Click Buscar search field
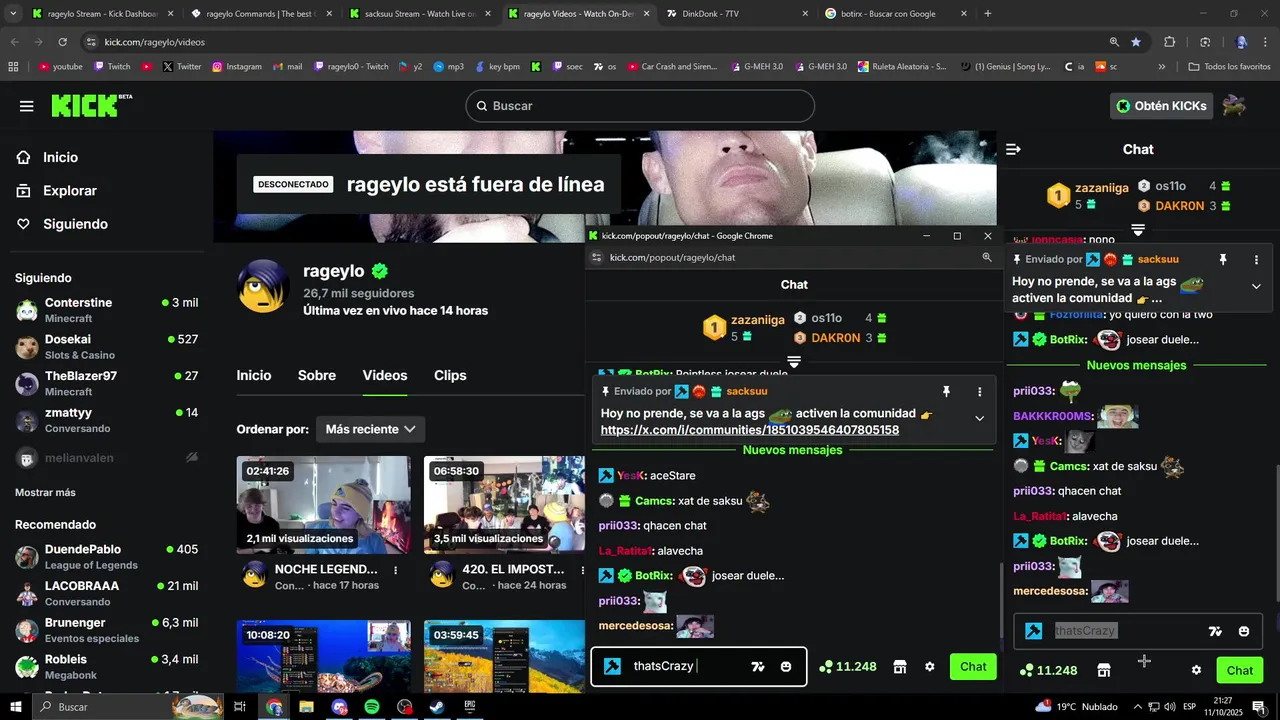The image size is (1280, 720). click(640, 106)
